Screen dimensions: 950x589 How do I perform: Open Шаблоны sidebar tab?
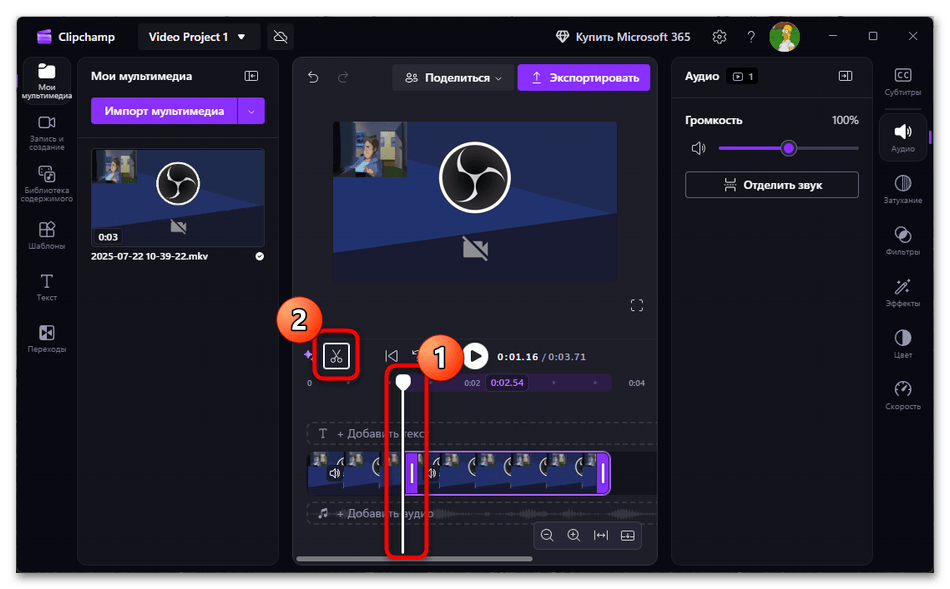tap(47, 236)
